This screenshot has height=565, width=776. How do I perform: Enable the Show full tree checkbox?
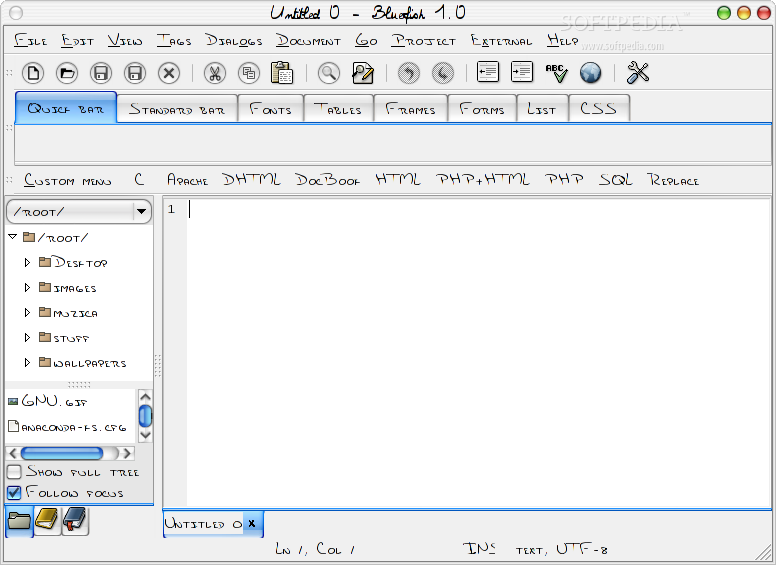tap(14, 472)
